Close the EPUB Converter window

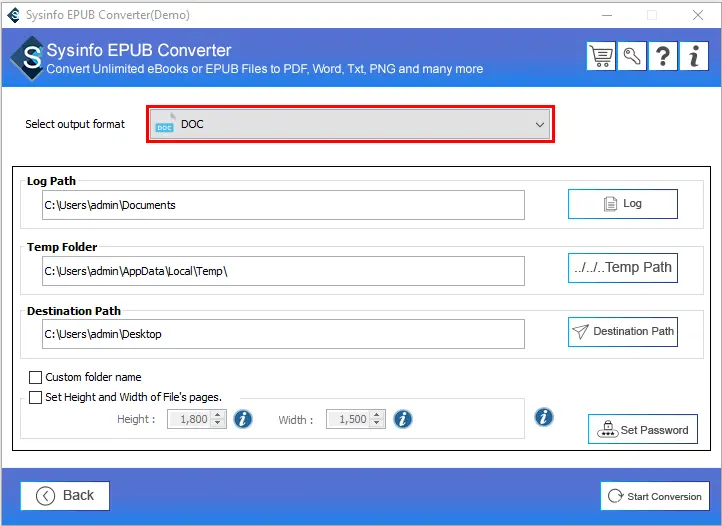(698, 15)
